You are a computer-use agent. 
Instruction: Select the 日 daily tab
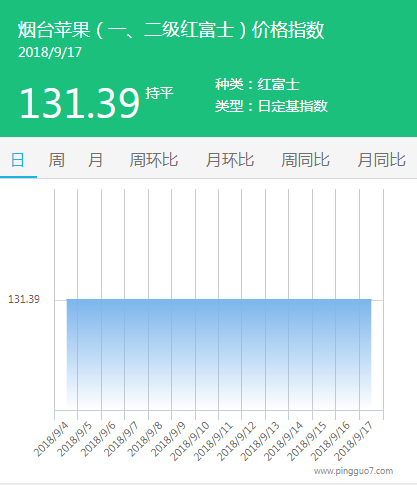tap(18, 160)
